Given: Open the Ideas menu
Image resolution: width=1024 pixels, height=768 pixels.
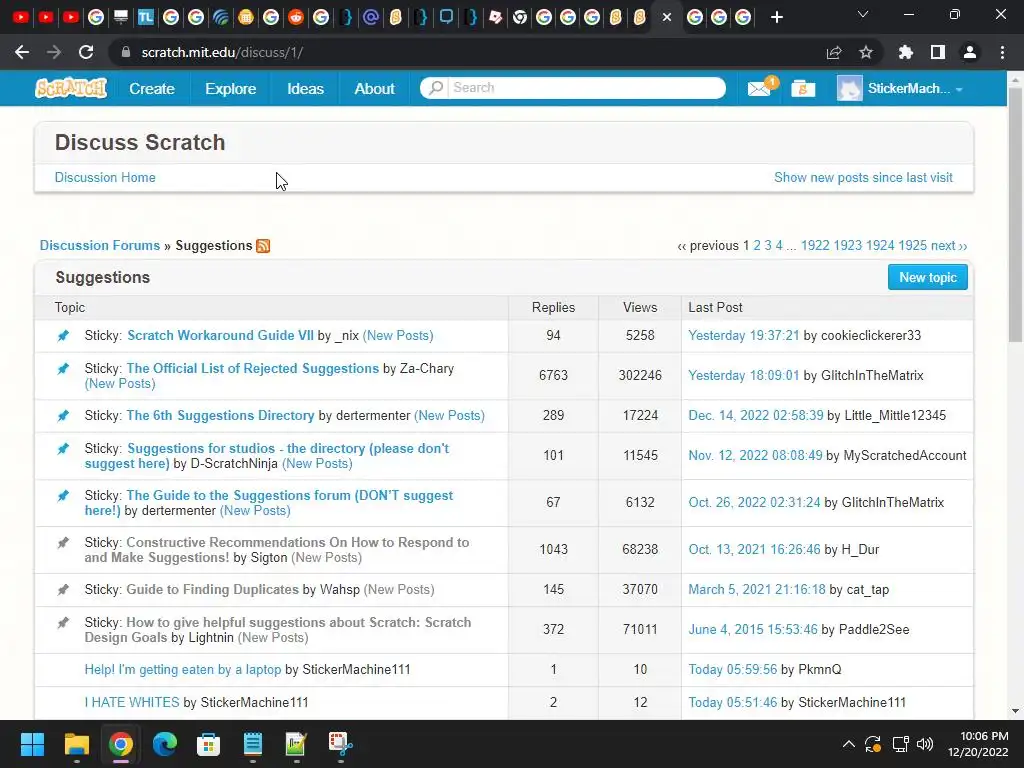Looking at the screenshot, I should [x=305, y=88].
